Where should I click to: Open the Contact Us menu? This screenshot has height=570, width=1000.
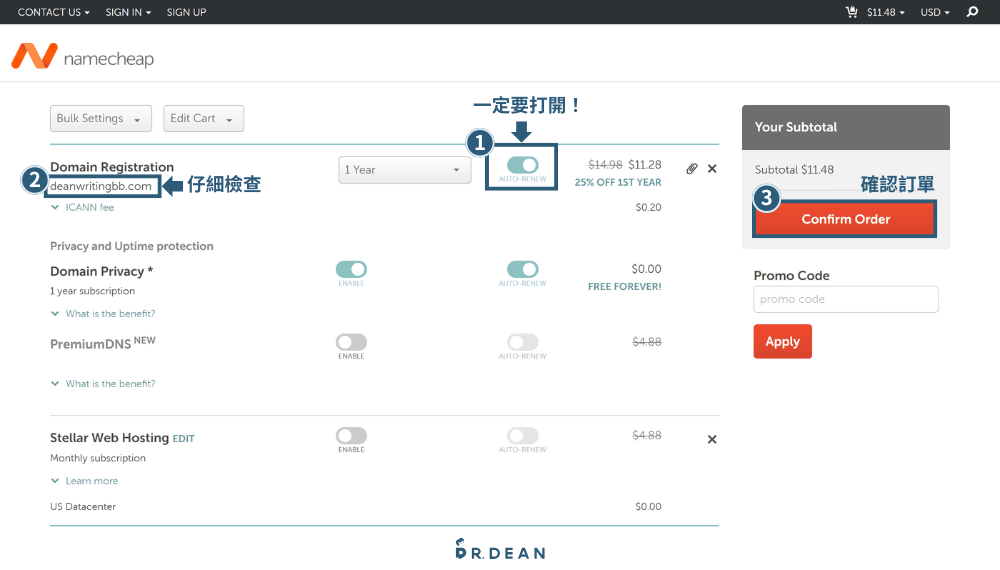click(x=54, y=12)
